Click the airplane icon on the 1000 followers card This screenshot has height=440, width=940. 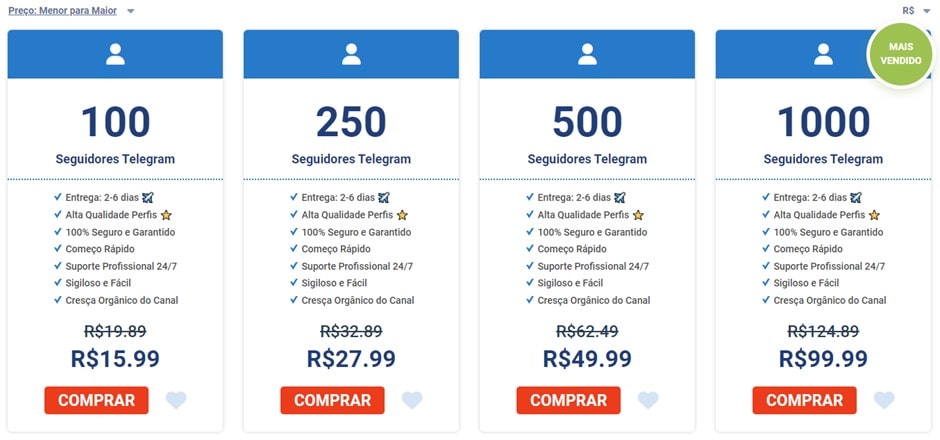point(856,197)
